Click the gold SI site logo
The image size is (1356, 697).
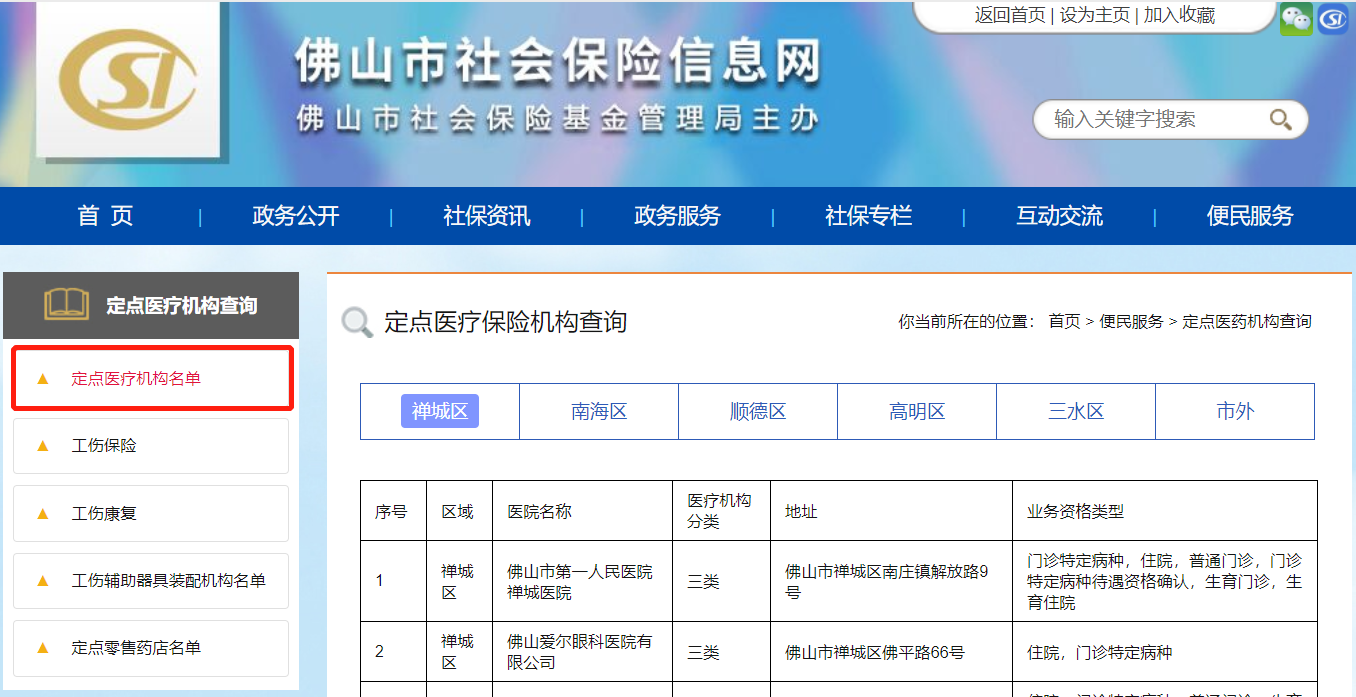(127, 79)
